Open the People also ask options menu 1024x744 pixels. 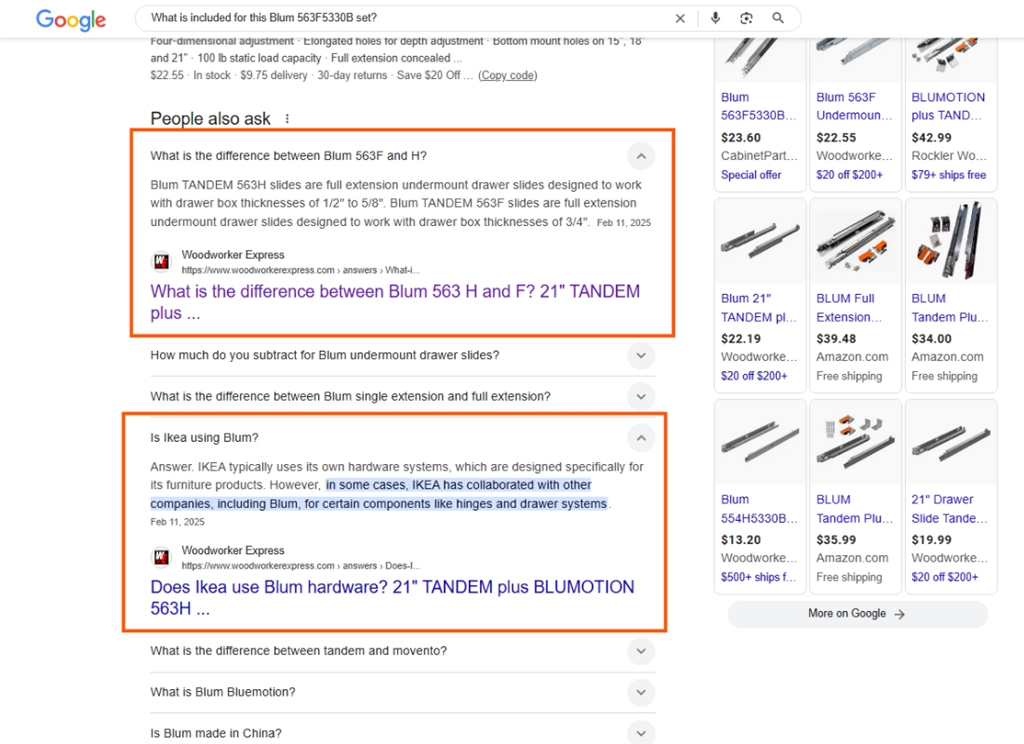tap(287, 119)
